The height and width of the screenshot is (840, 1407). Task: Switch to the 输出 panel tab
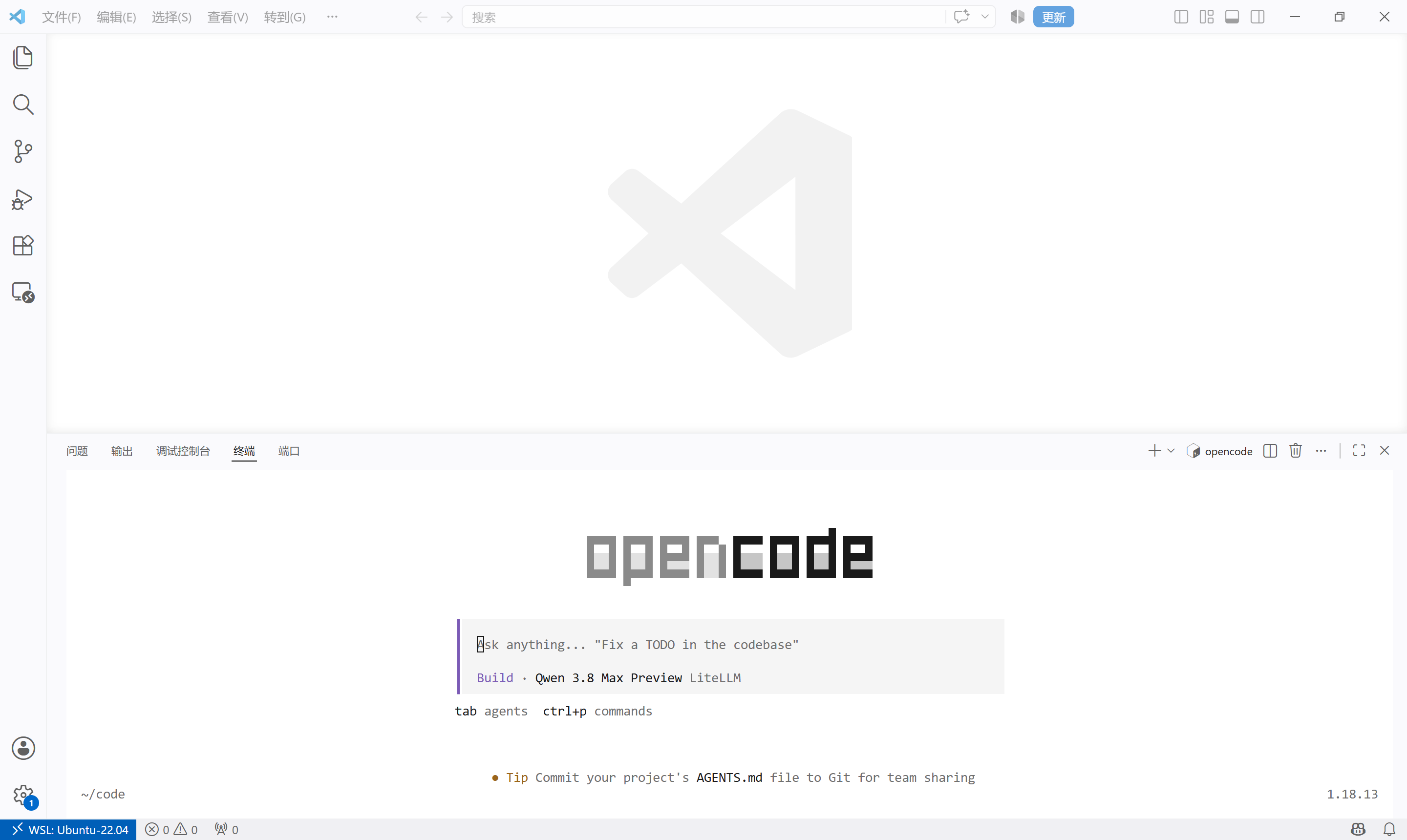click(x=122, y=451)
